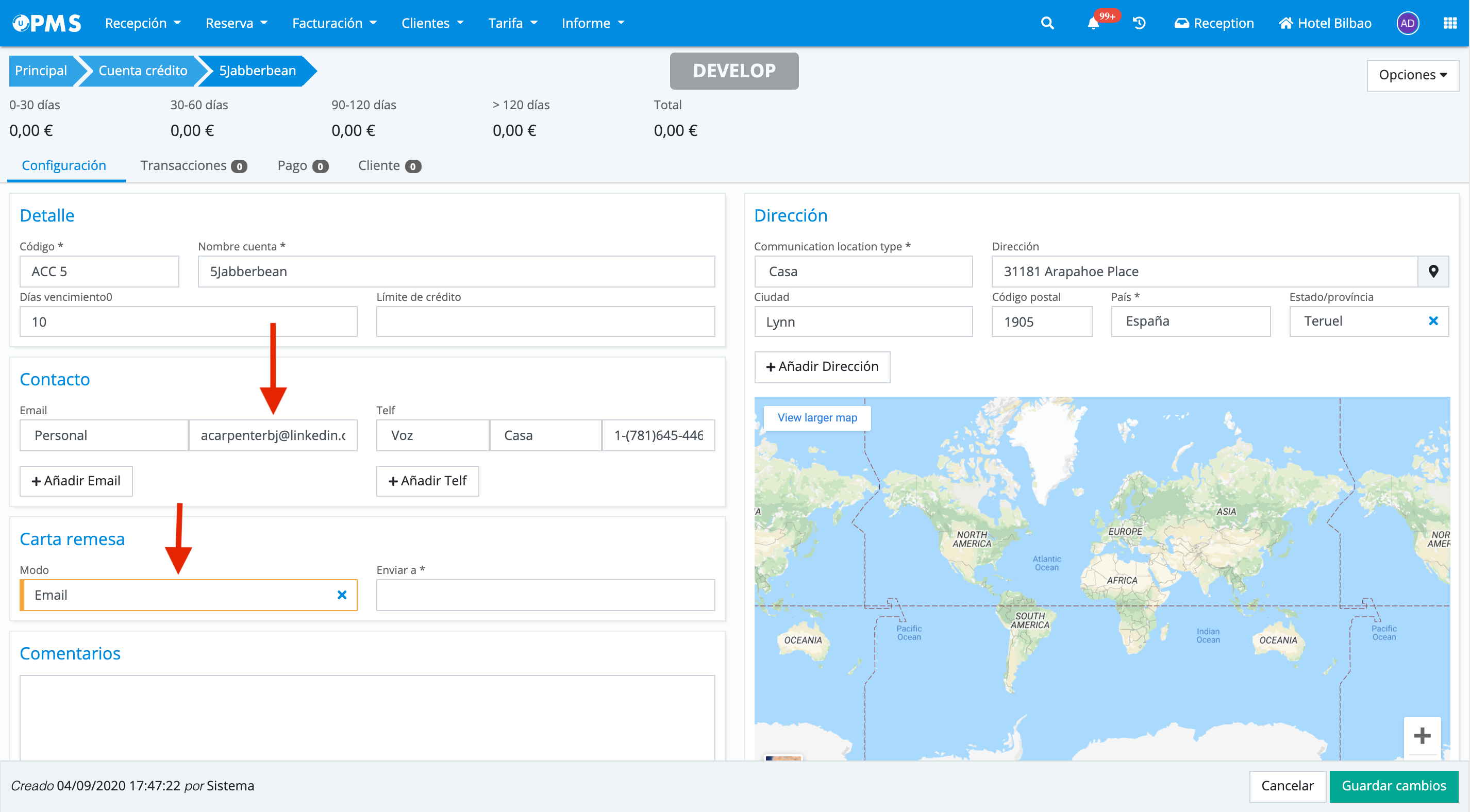
Task: Open the Communication location type Casa selector
Action: click(x=863, y=272)
